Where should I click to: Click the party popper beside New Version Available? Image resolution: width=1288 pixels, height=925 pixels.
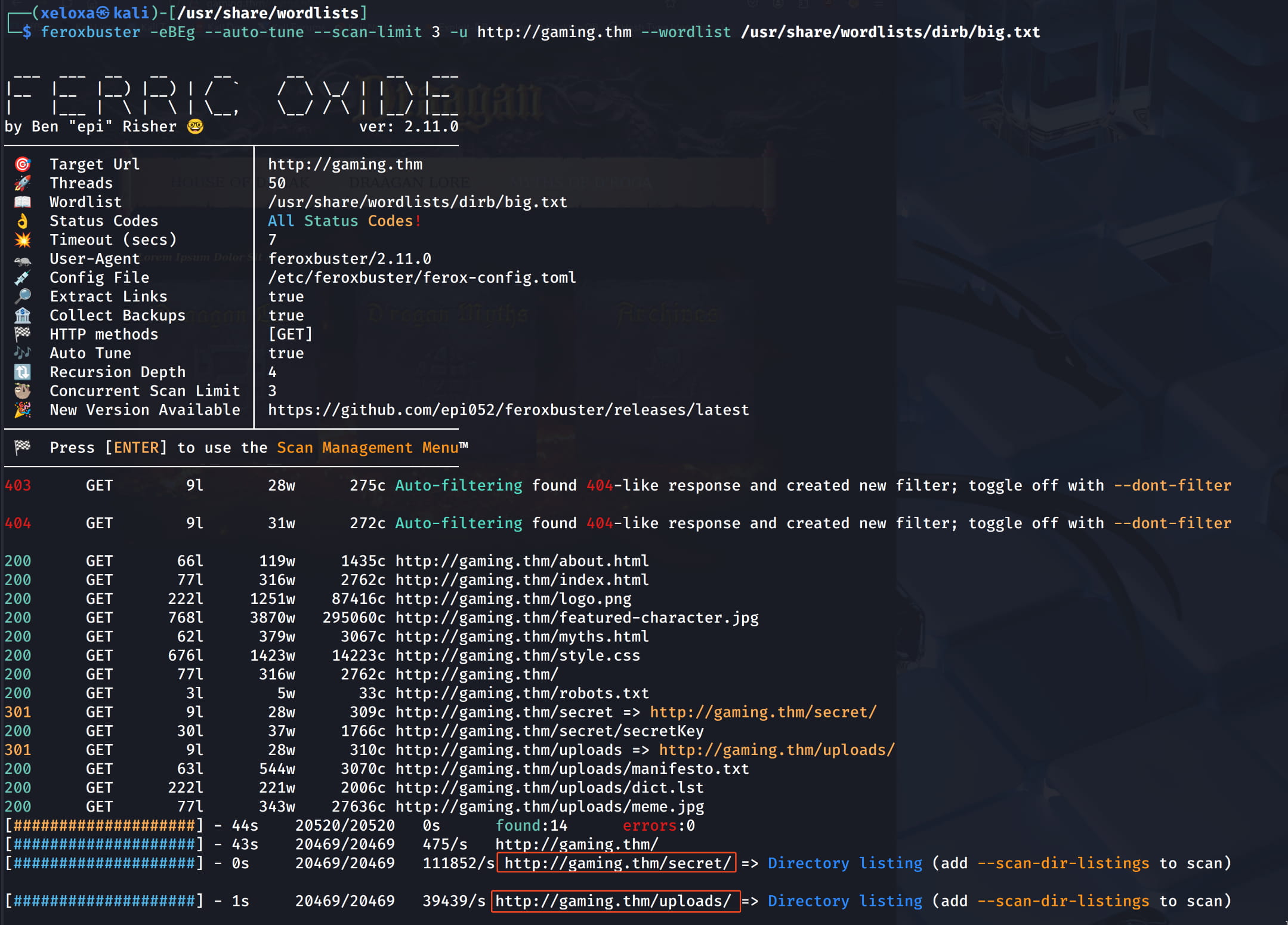tap(23, 410)
